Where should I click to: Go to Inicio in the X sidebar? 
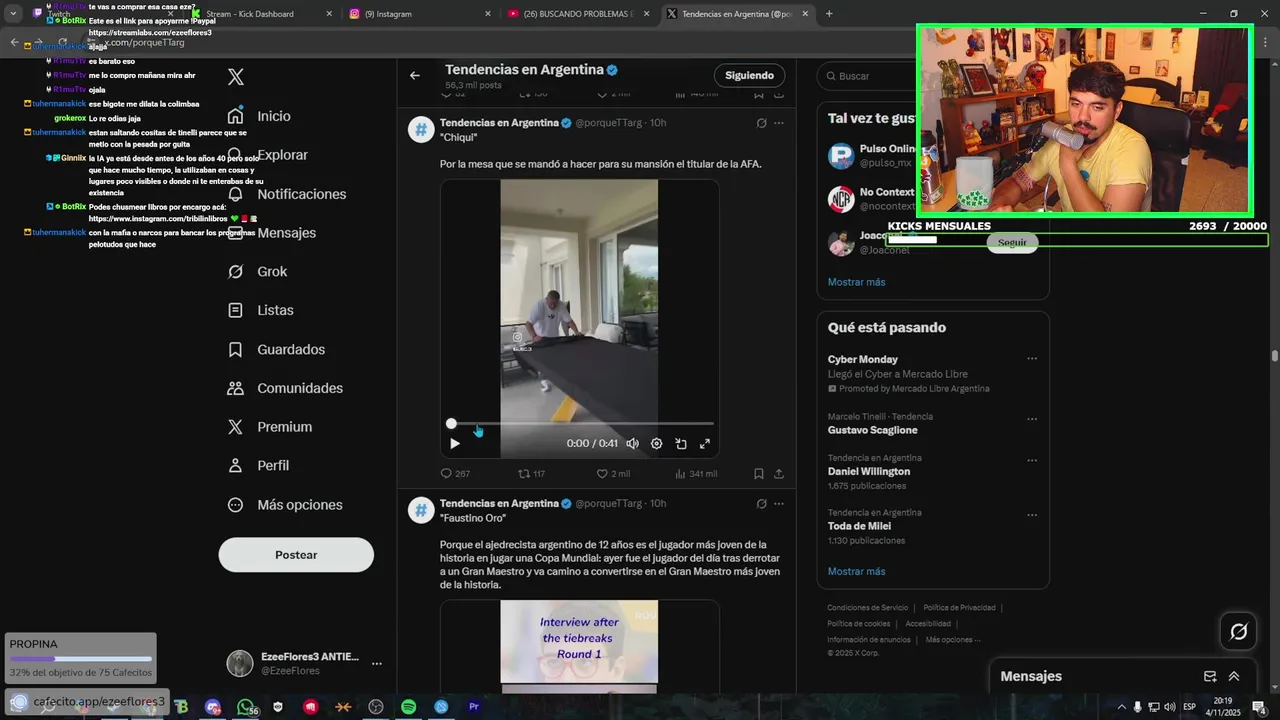click(259, 116)
